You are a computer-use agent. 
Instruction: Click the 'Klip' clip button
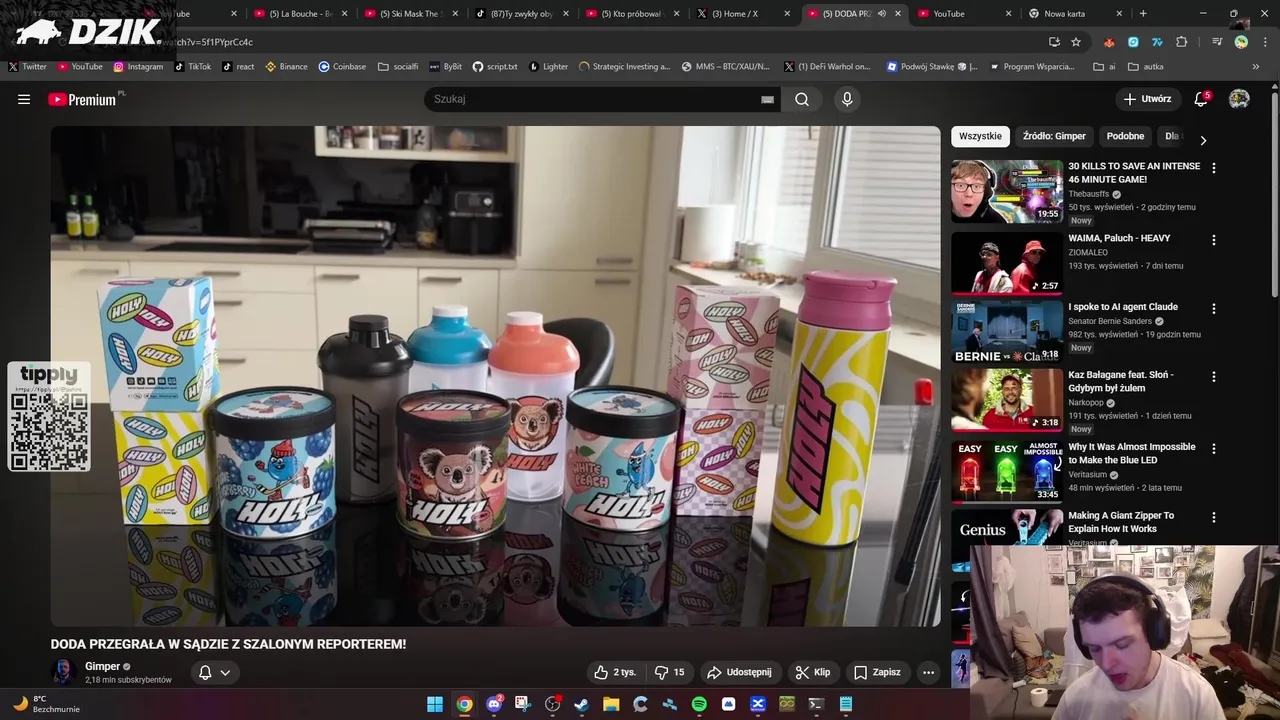(x=812, y=672)
